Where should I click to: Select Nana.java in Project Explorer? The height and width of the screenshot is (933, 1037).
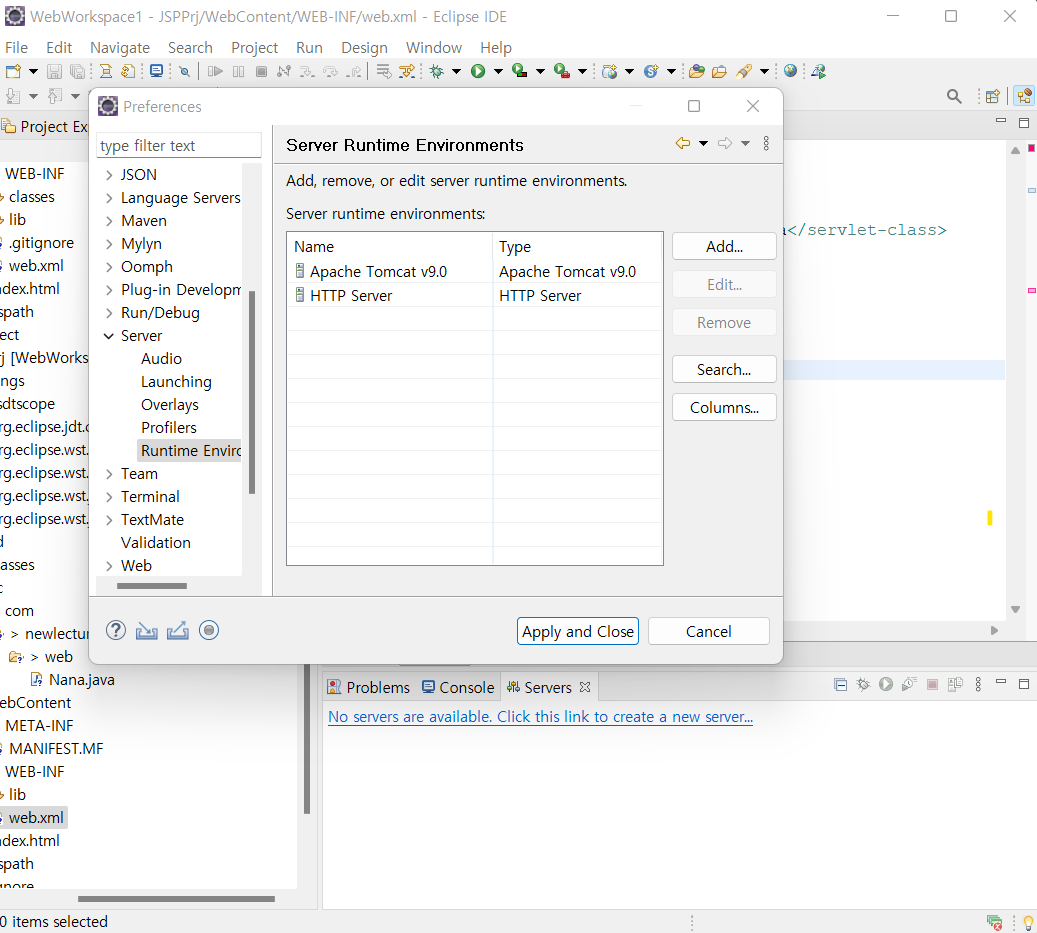81,680
